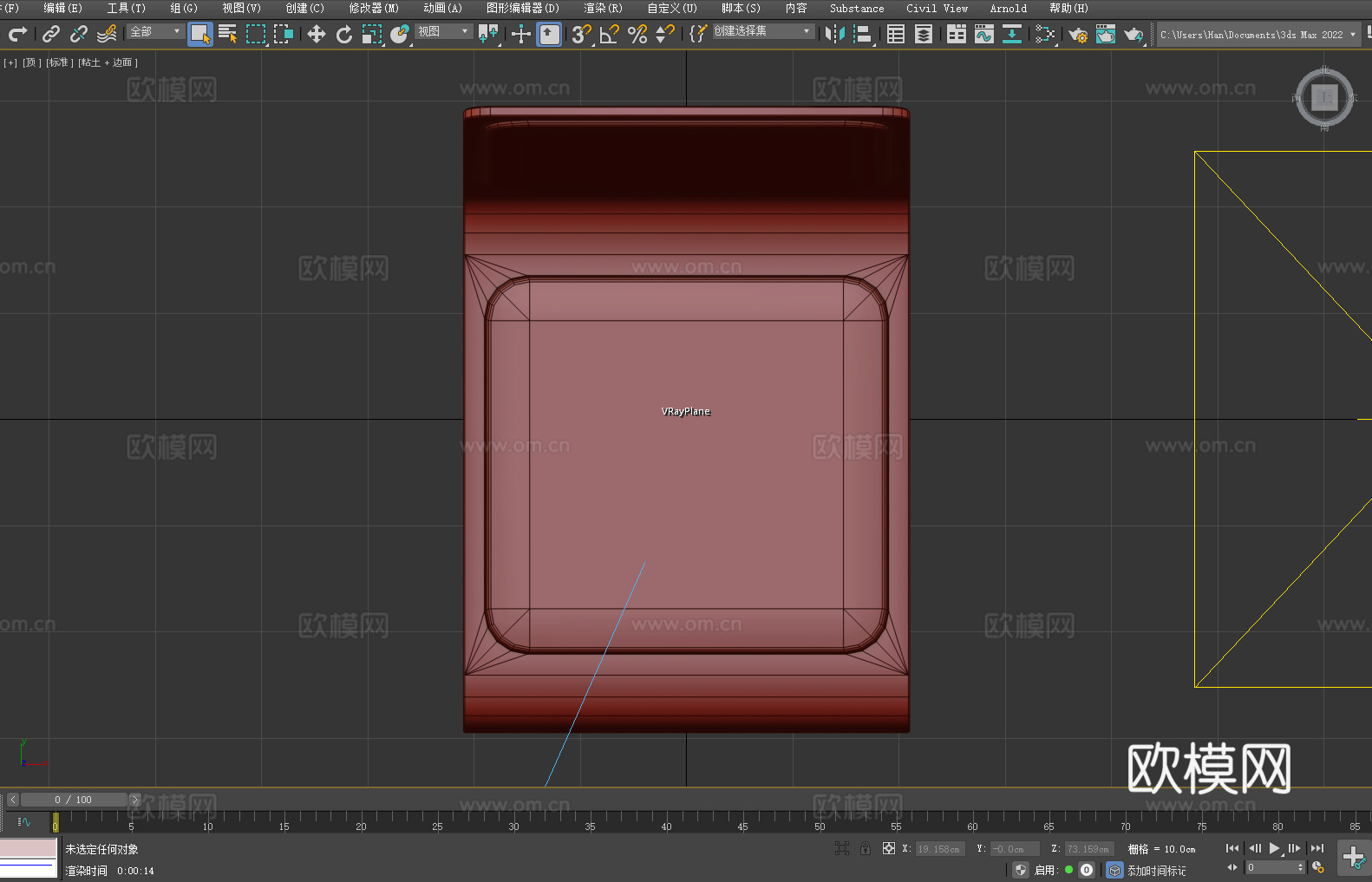1372x882 pixels.
Task: Toggle keyboard shortcut override icon
Action: [x=549, y=34]
